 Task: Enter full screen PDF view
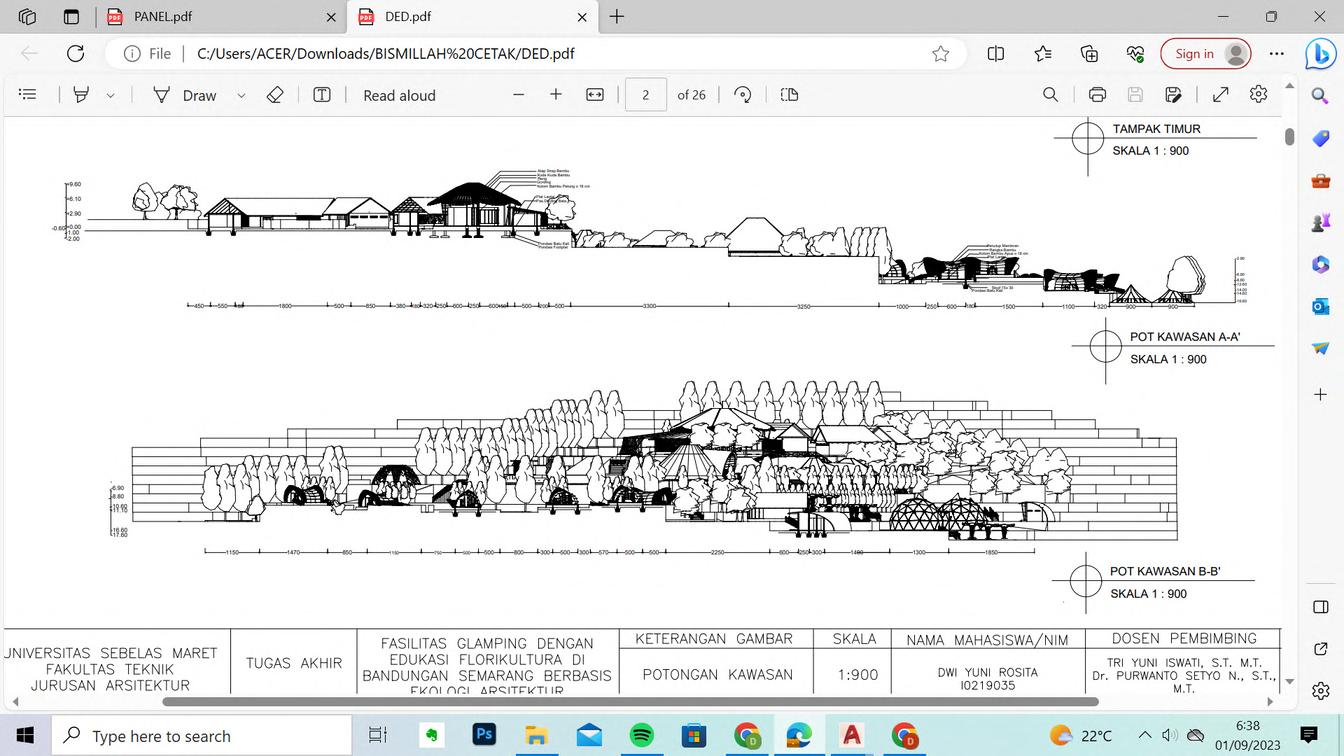click(1221, 95)
